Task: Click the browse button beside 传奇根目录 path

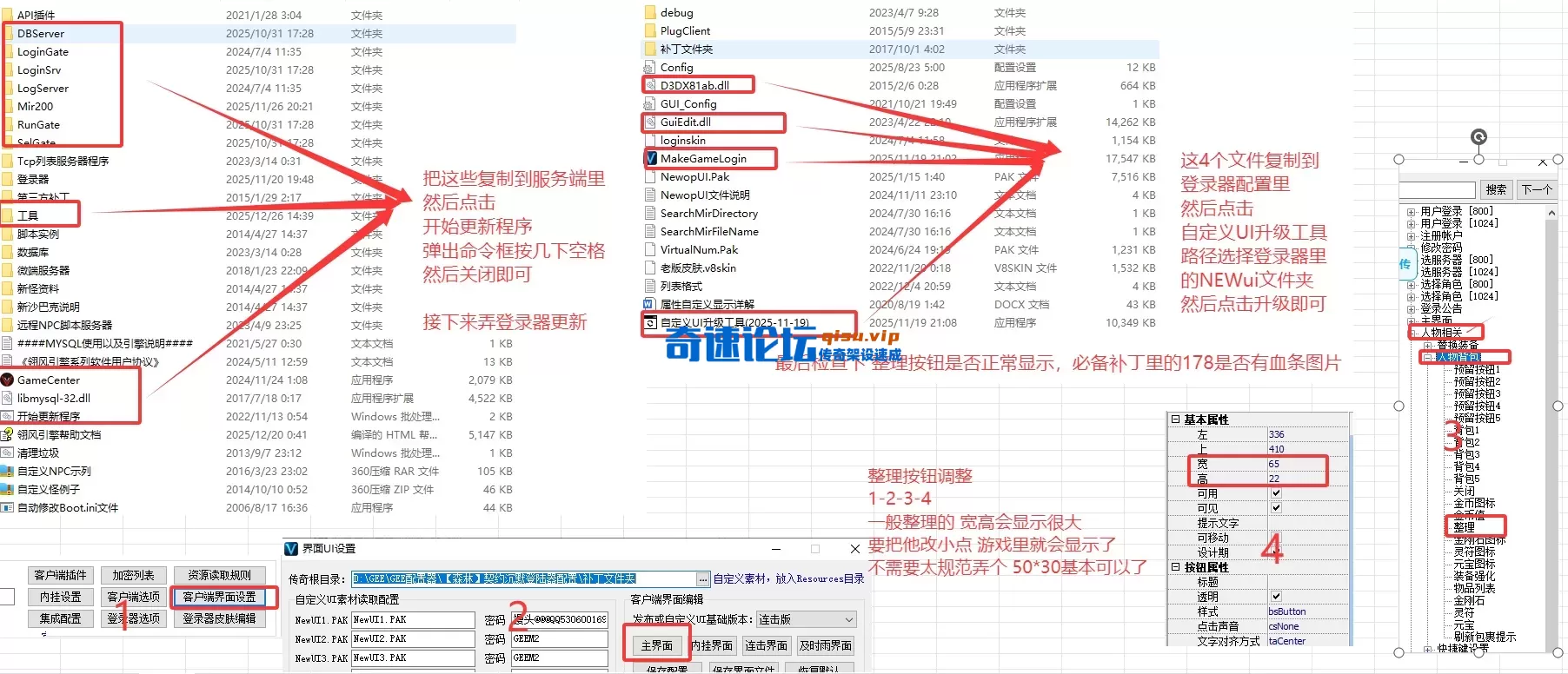Action: [702, 578]
